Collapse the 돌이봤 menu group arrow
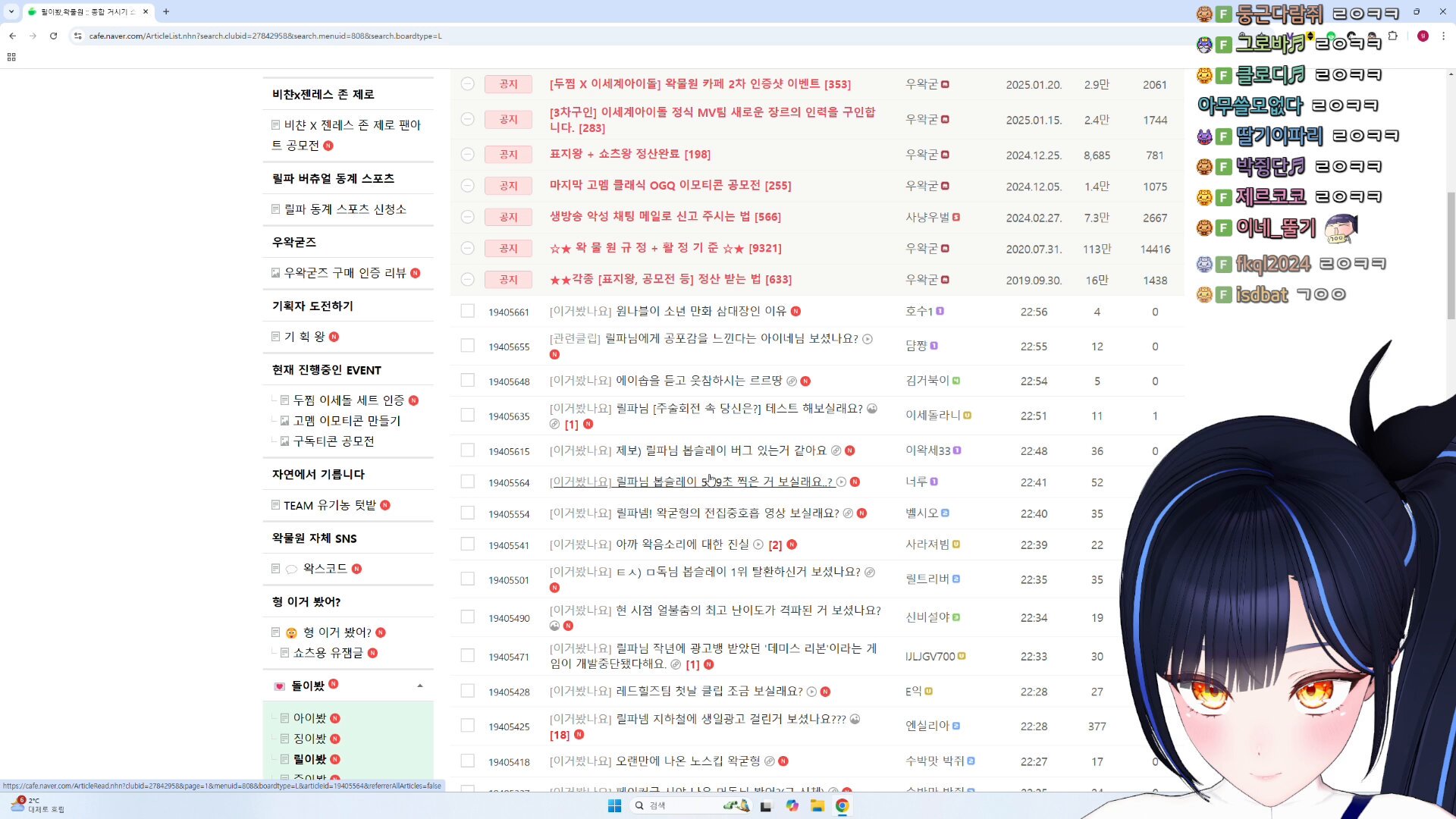Screen dimensions: 1456x819 click(420, 686)
